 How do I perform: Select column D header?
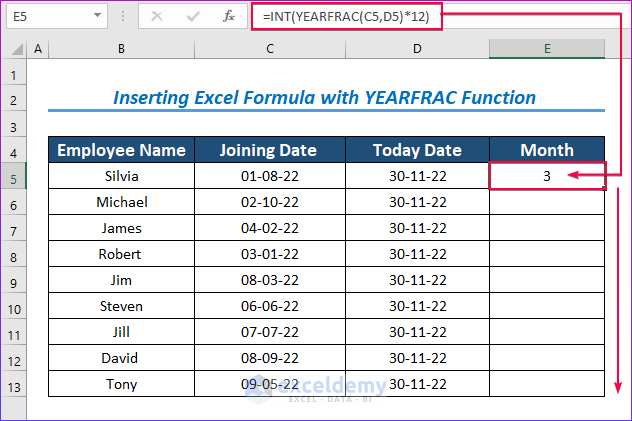pos(417,49)
